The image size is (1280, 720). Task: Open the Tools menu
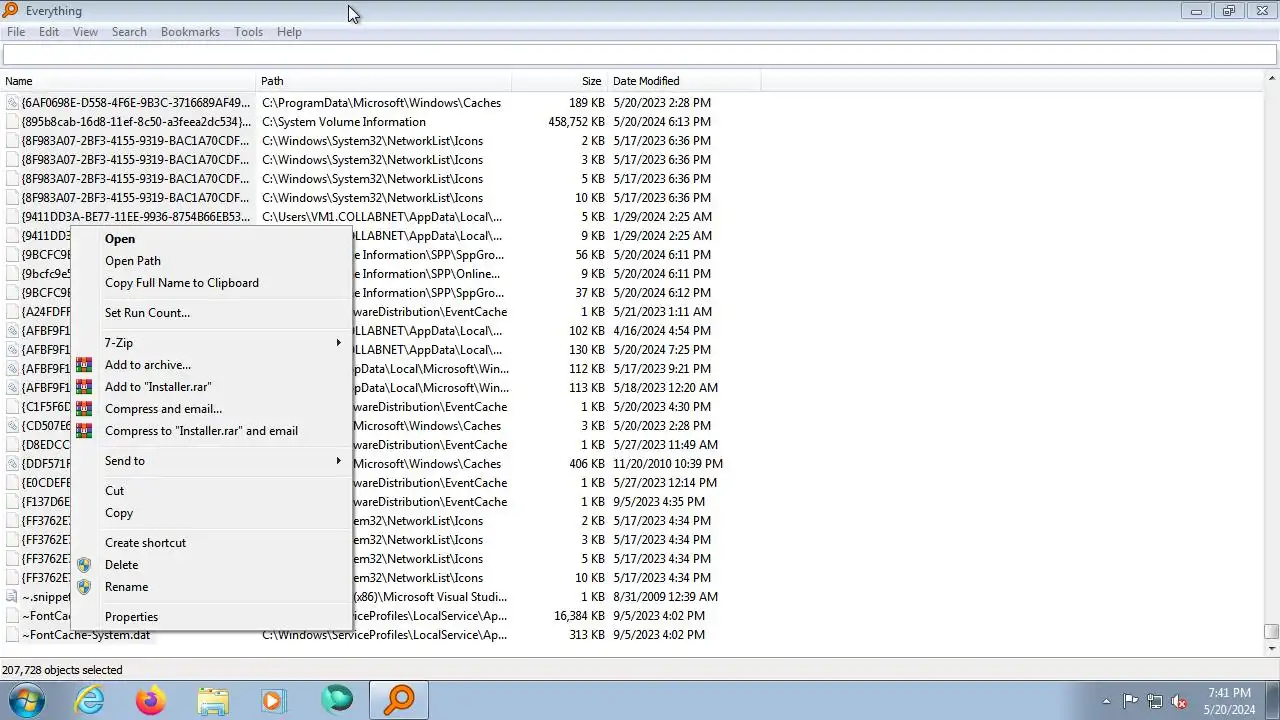[x=248, y=32]
